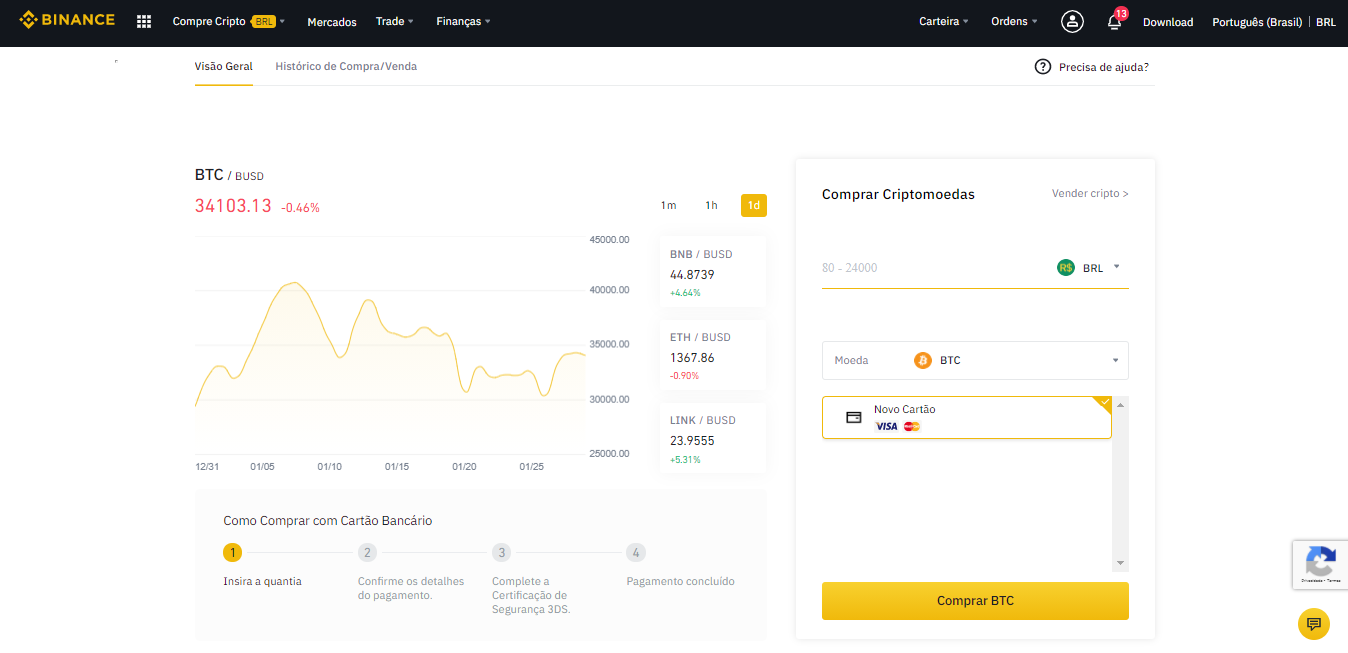Click the -0.46% price change text
Viewport: 1348px width, 653px height.
click(300, 208)
